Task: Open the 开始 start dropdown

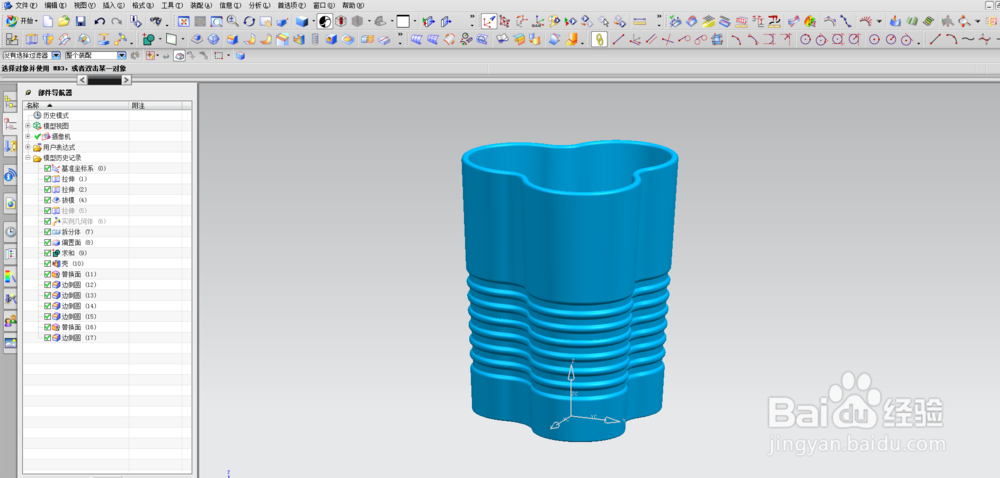Action: [x=21, y=21]
